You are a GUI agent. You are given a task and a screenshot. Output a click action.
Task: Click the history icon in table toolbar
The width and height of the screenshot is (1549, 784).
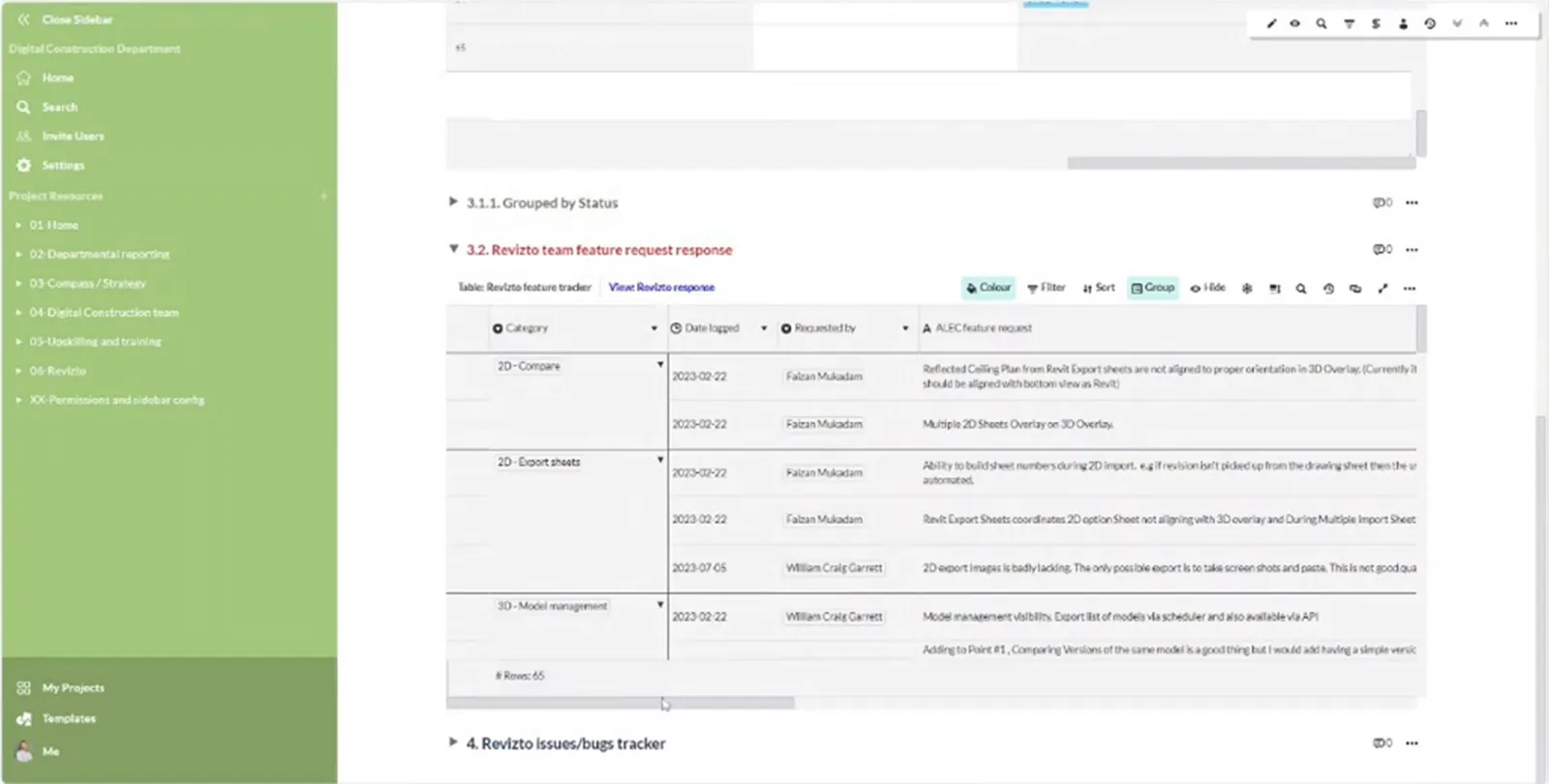click(1328, 288)
